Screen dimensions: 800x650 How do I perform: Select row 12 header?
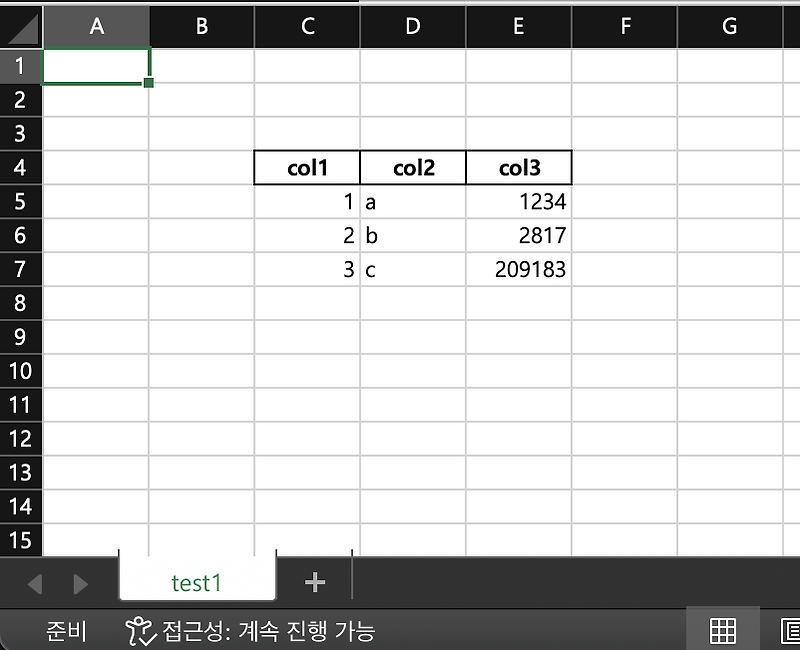pyautogui.click(x=20, y=439)
